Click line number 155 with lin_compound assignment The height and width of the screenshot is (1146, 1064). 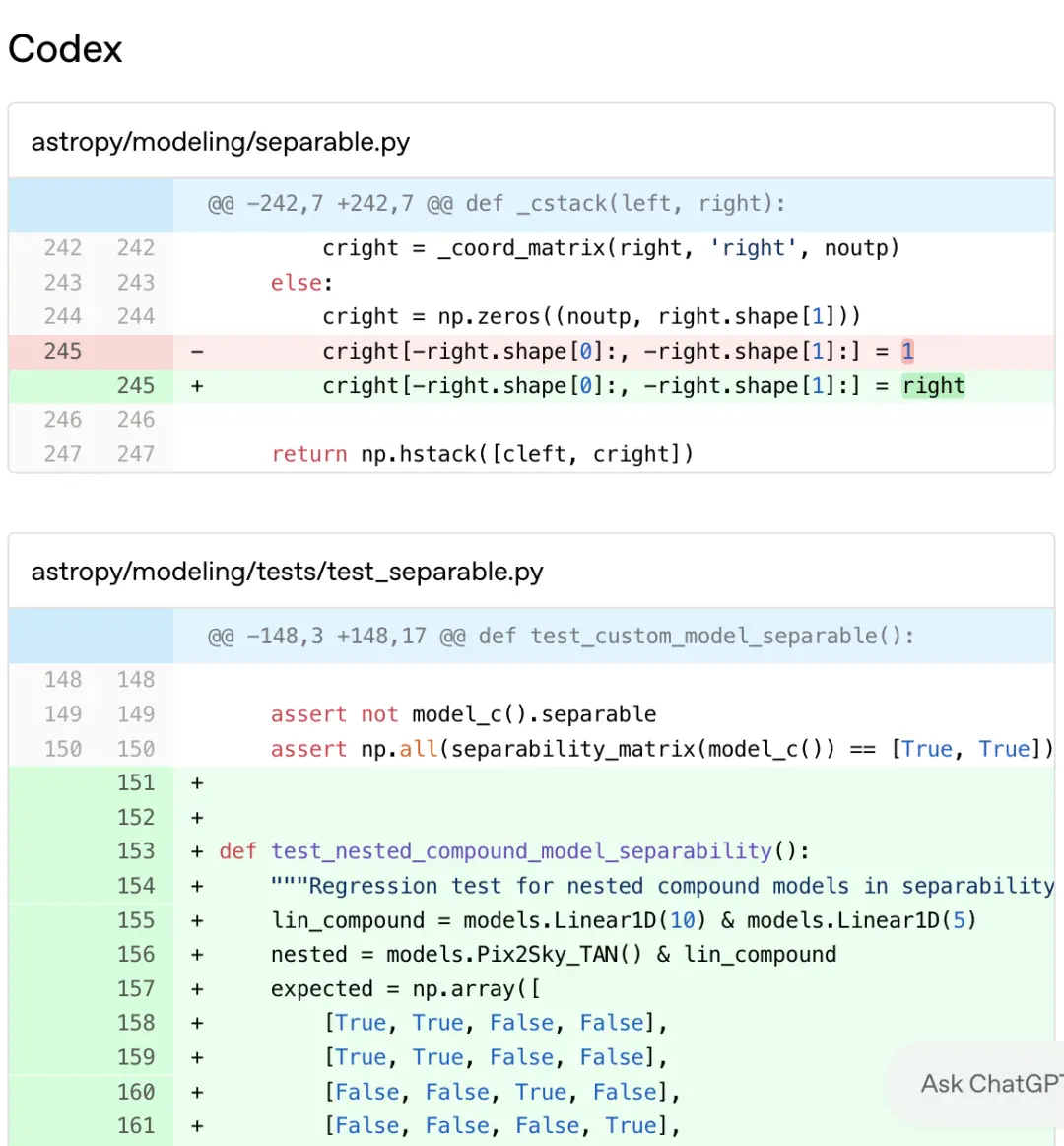(x=136, y=920)
